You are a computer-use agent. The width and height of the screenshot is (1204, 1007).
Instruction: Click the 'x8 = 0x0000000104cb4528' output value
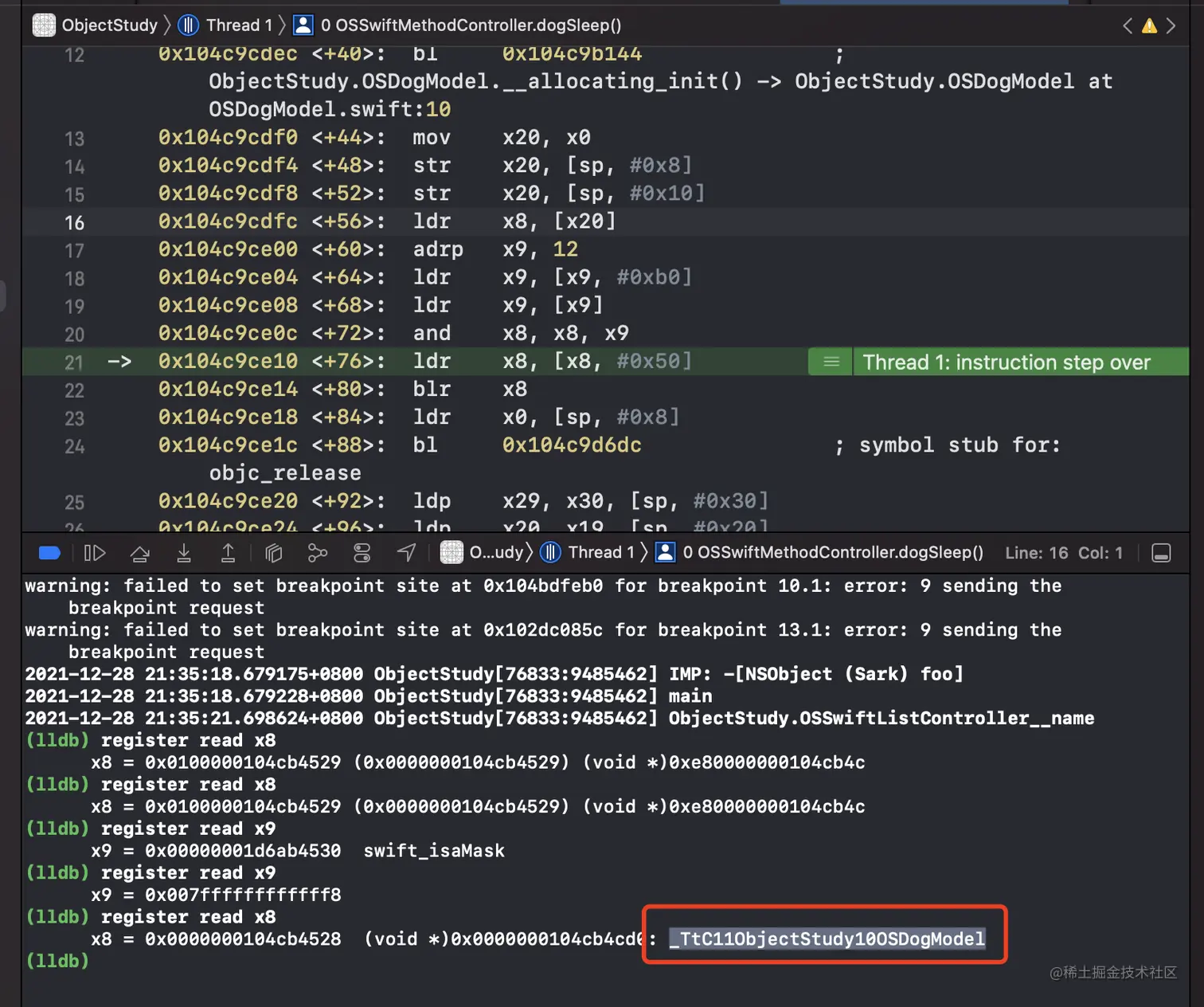click(x=216, y=939)
